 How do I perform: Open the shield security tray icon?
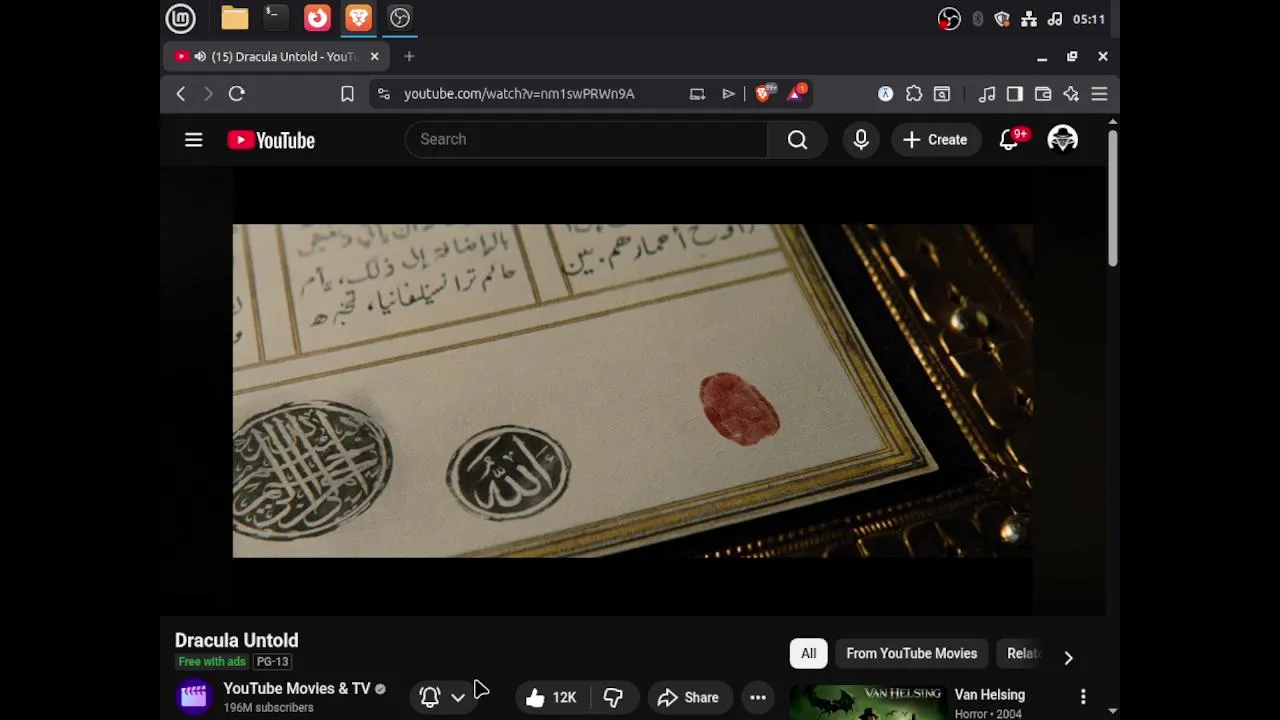coord(1002,19)
